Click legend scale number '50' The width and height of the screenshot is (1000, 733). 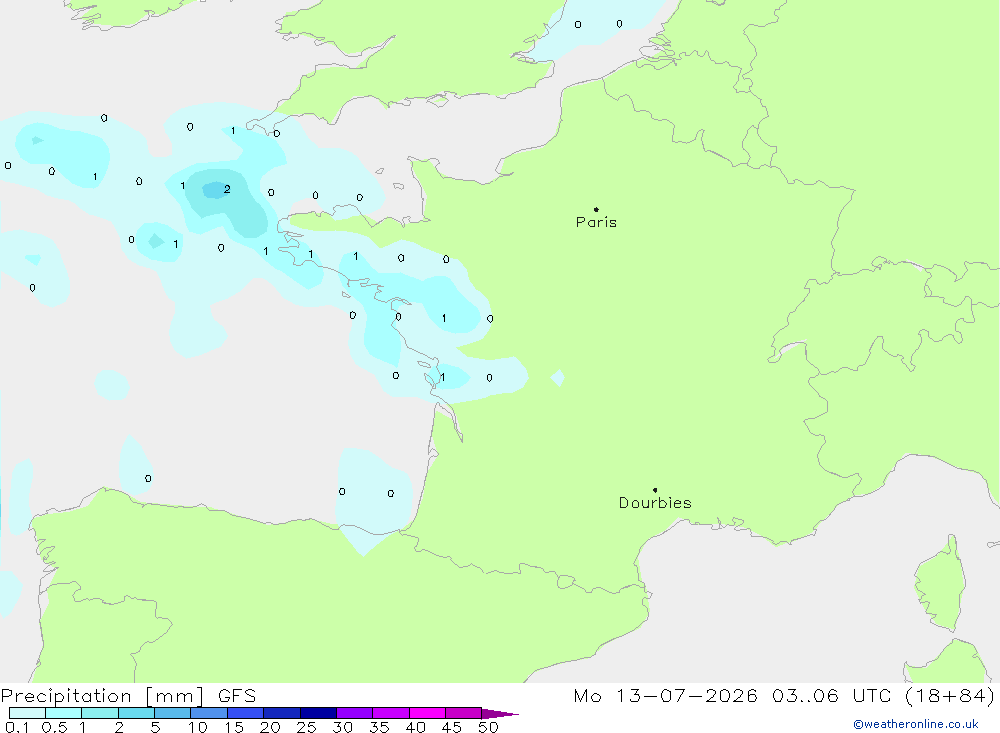488,727
